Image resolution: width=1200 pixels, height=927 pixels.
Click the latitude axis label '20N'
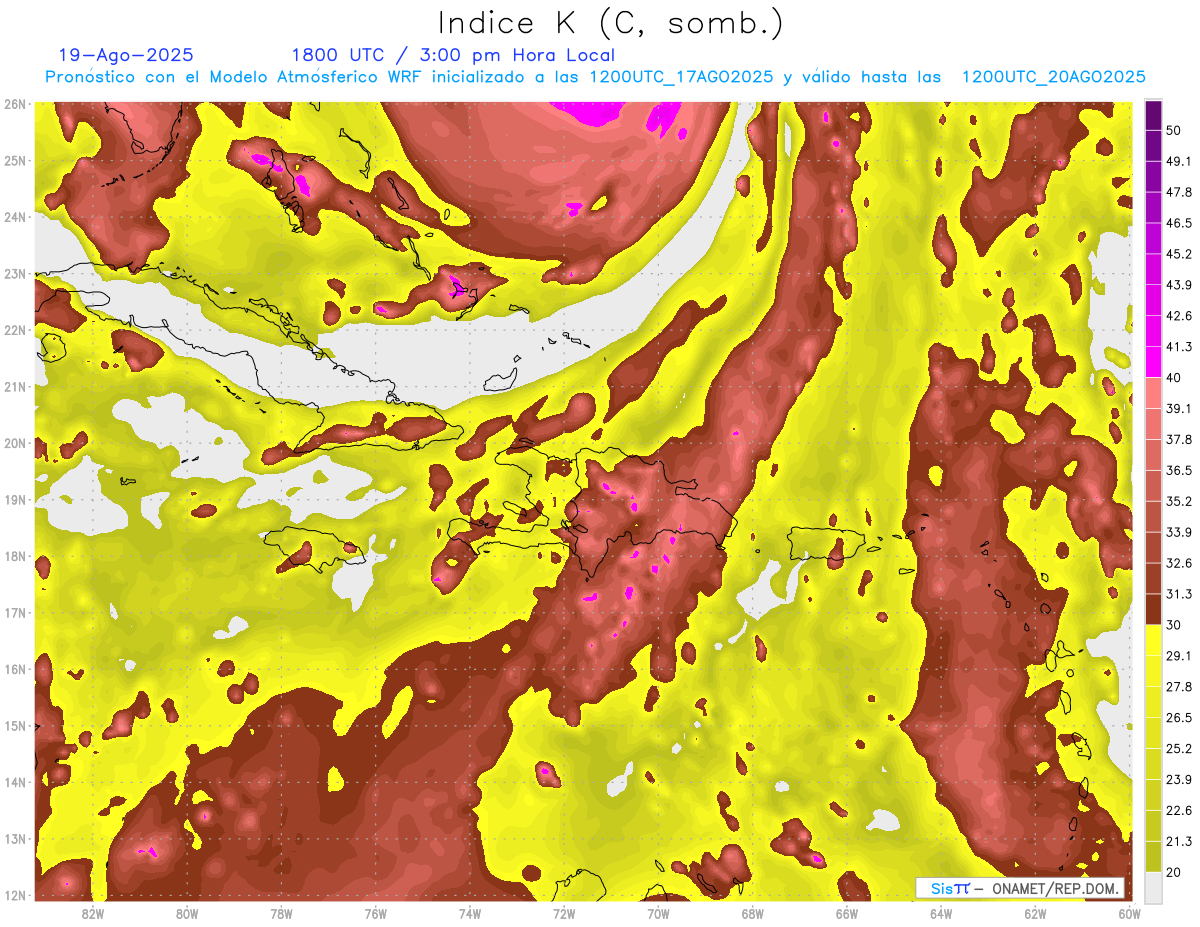[15, 443]
